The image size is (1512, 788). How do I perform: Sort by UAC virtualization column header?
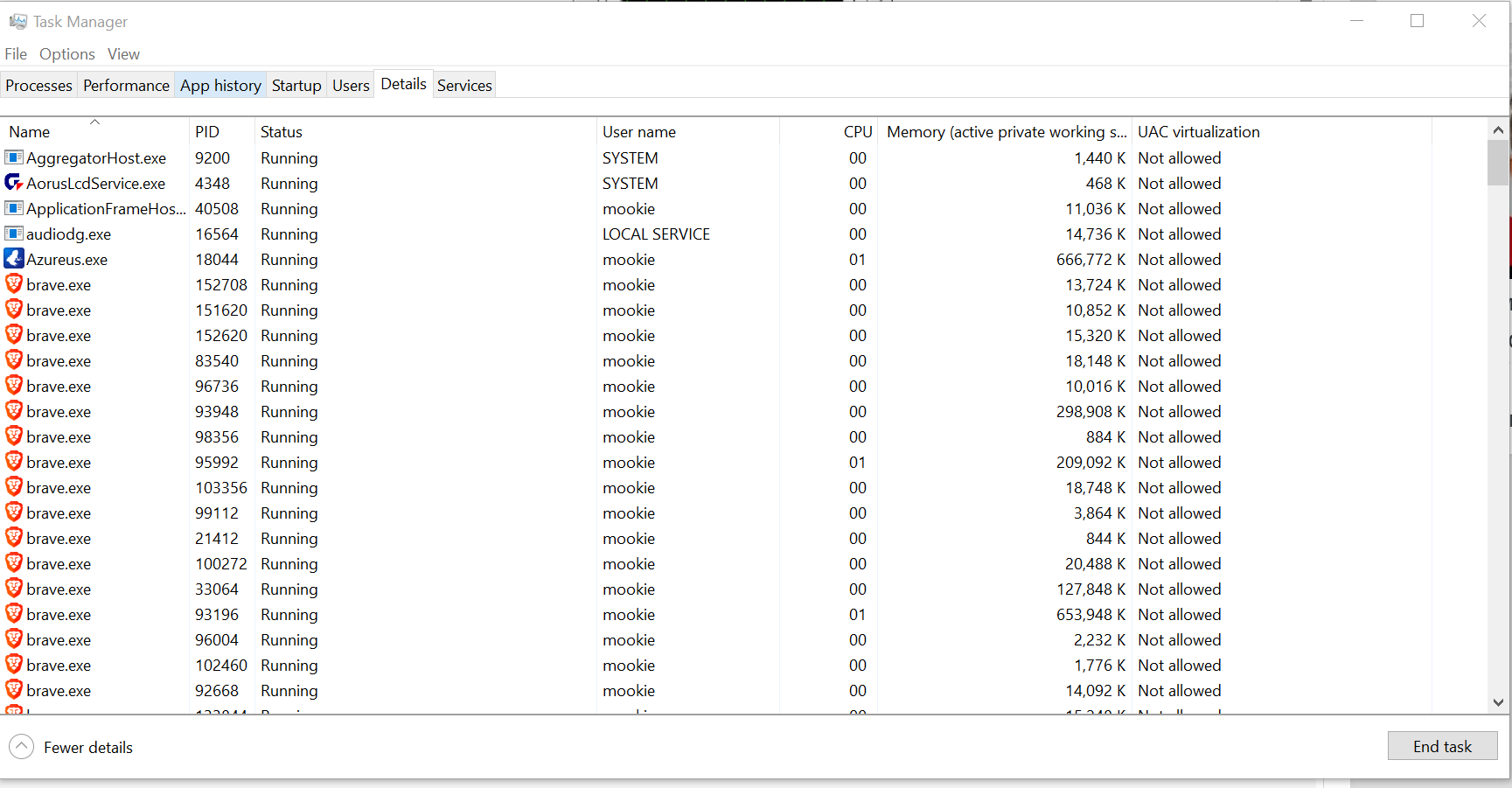(1282, 131)
